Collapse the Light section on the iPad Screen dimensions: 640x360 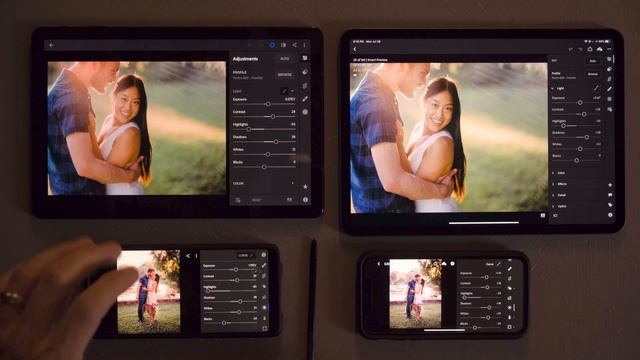(x=553, y=88)
